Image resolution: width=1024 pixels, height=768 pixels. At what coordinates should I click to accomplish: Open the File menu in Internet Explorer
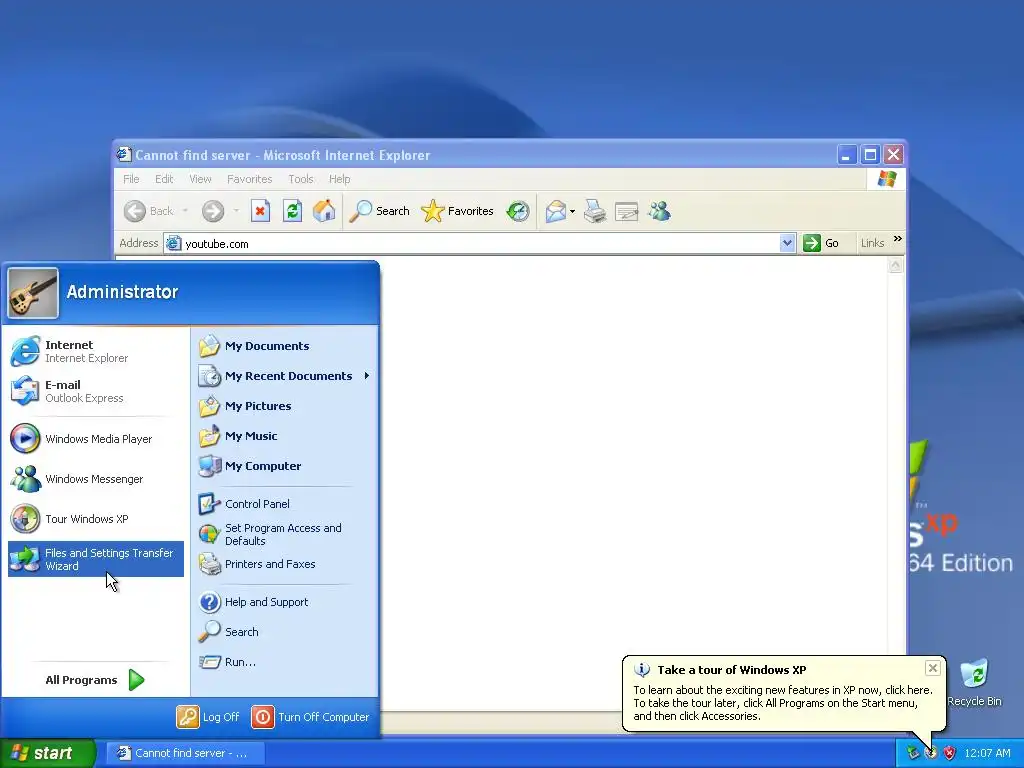pyautogui.click(x=131, y=179)
